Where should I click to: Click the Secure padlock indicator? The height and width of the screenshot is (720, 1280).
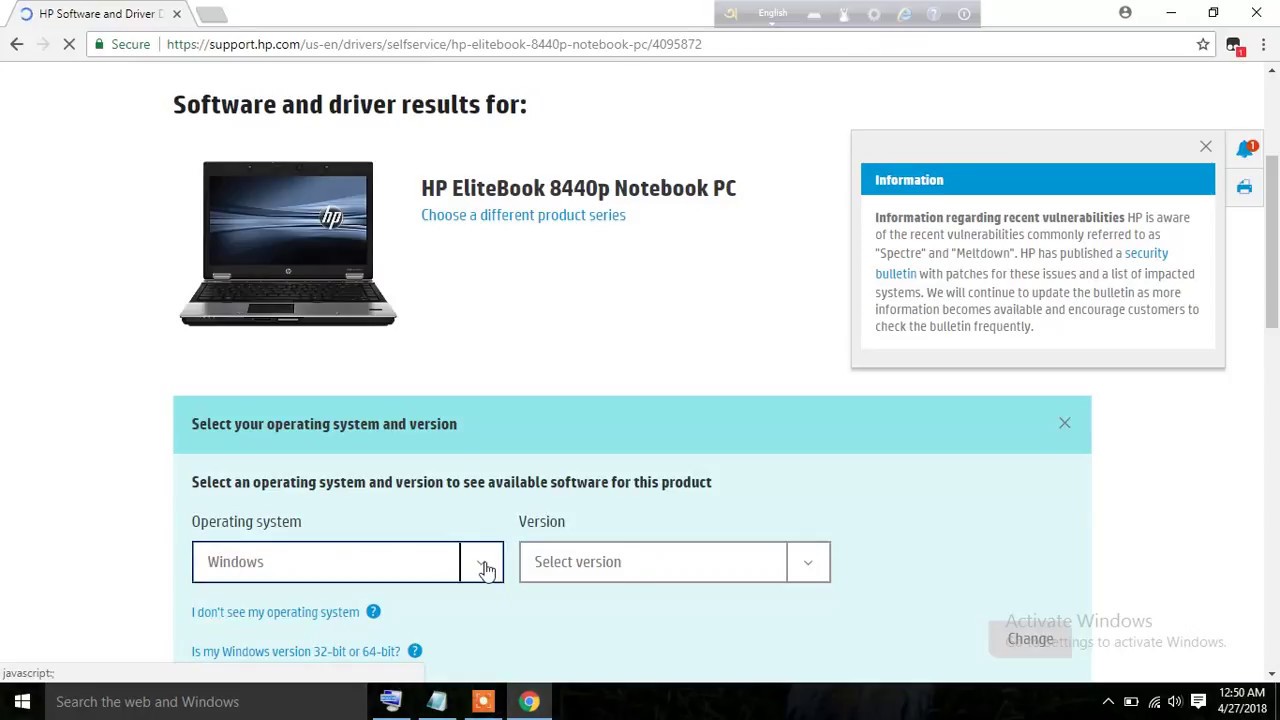tap(122, 44)
